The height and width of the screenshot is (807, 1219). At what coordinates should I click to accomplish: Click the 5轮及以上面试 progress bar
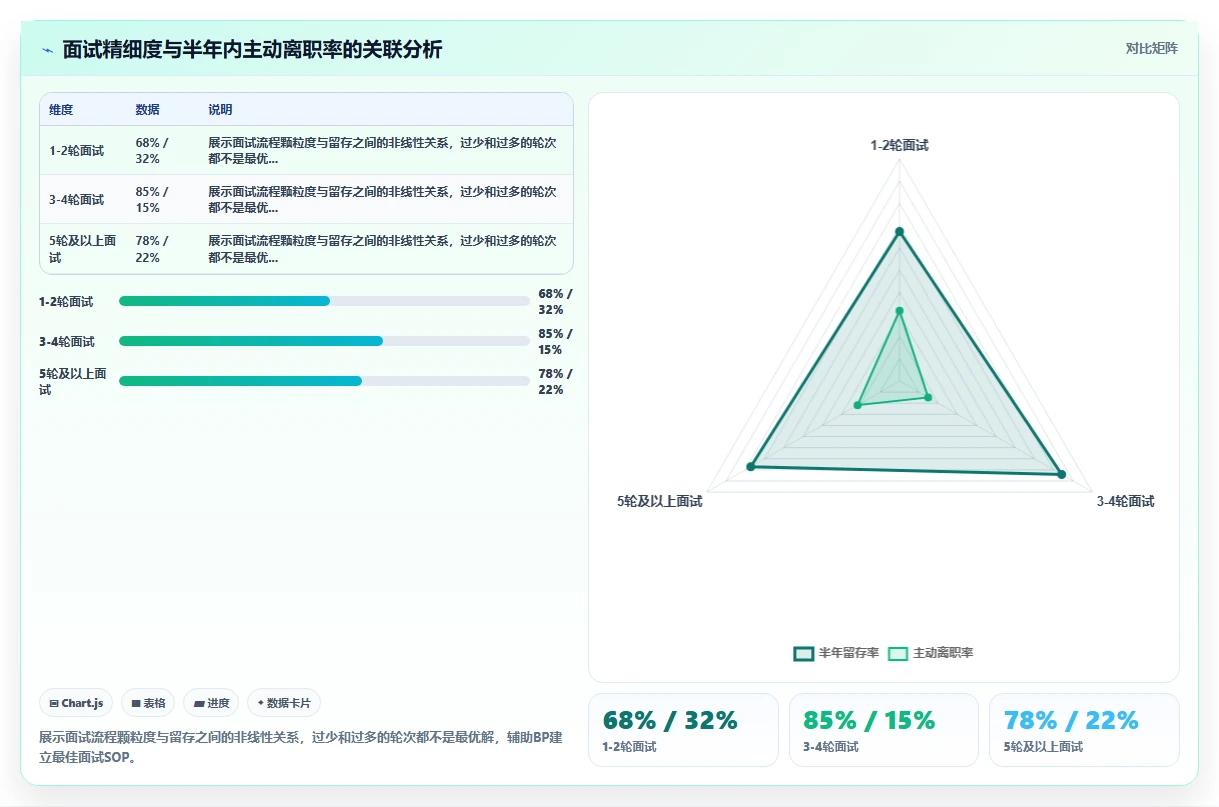tap(324, 381)
